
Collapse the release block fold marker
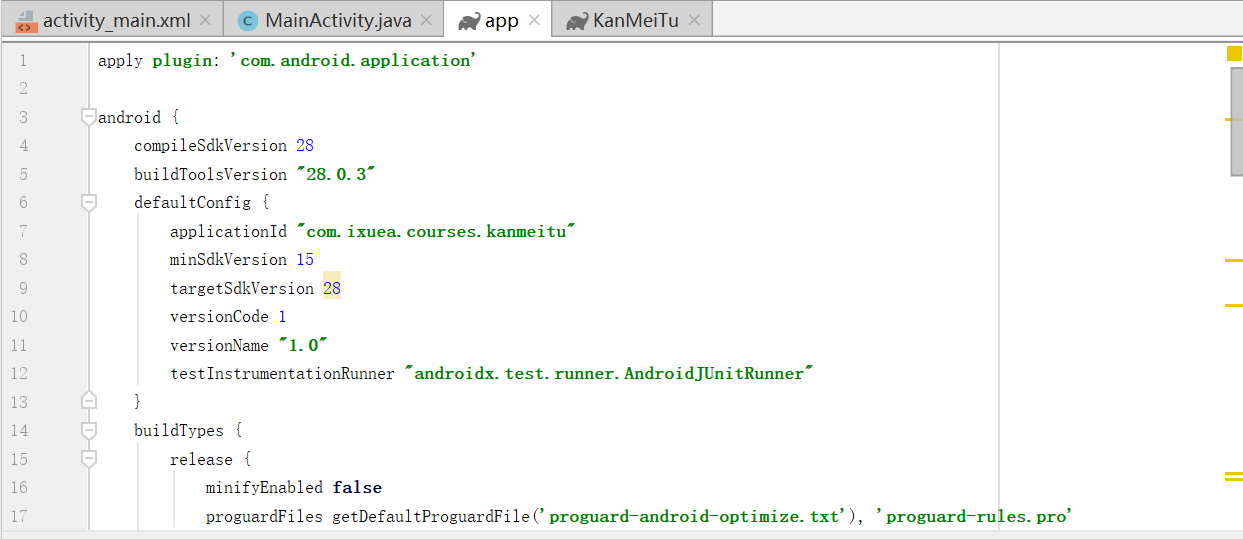pyautogui.click(x=89, y=458)
